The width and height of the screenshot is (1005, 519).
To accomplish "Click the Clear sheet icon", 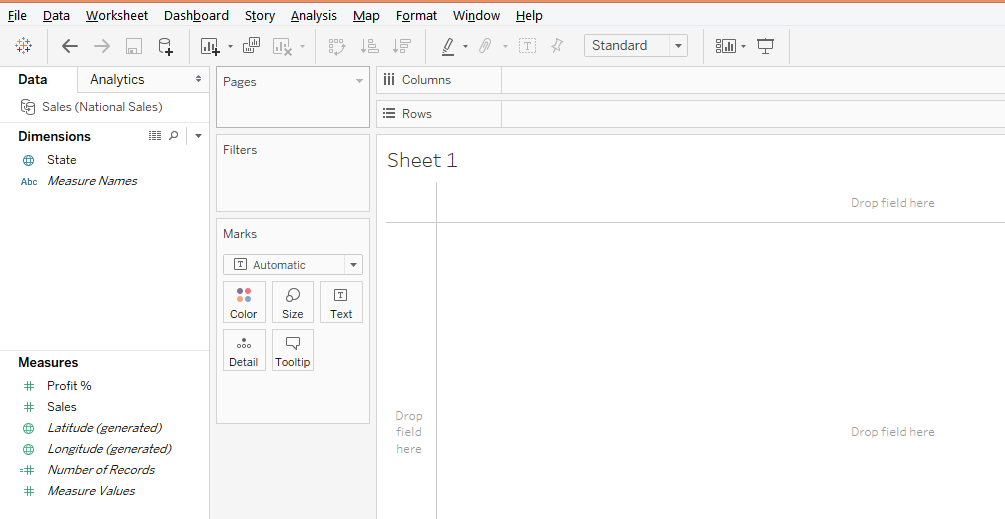I will (x=282, y=46).
